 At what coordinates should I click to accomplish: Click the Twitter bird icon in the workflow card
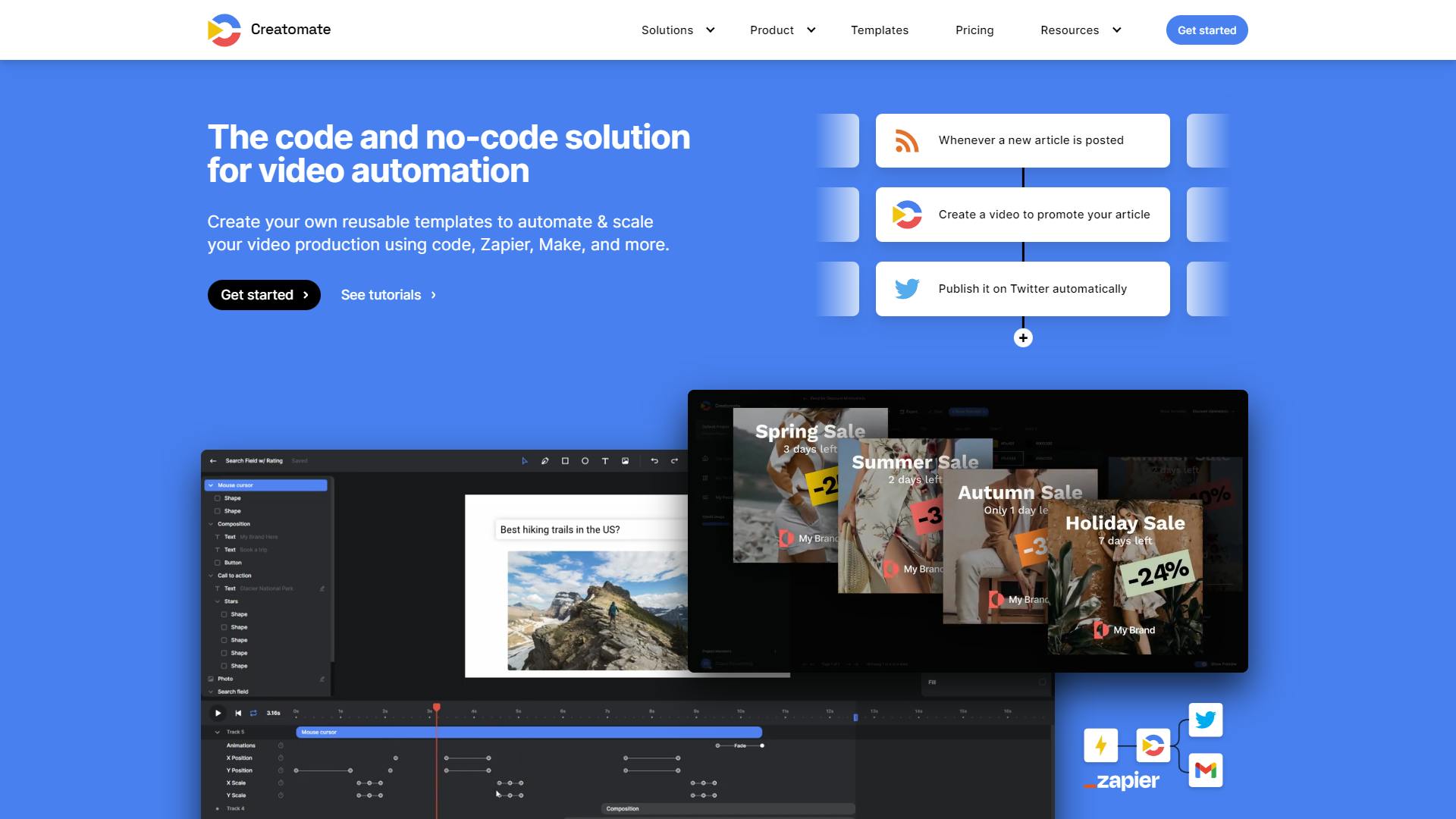pyautogui.click(x=906, y=289)
